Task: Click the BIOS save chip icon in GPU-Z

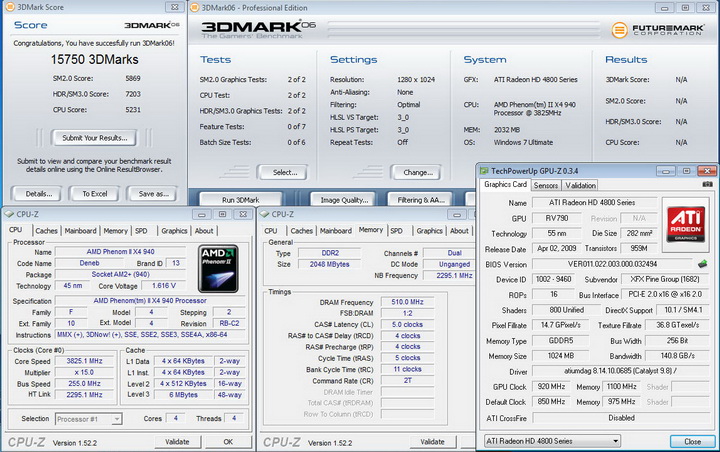Action: [x=703, y=264]
